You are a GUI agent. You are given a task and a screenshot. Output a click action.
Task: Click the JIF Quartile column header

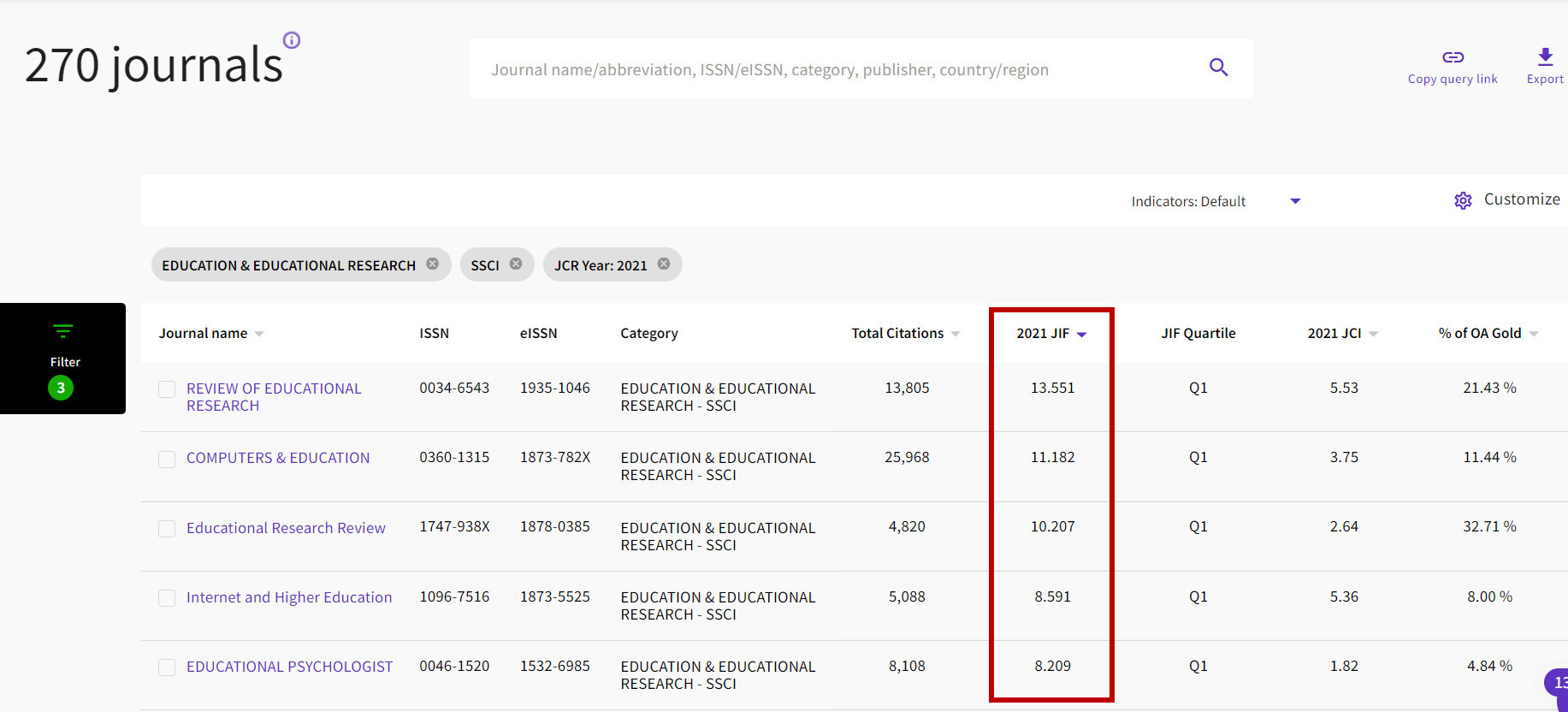tap(1198, 333)
